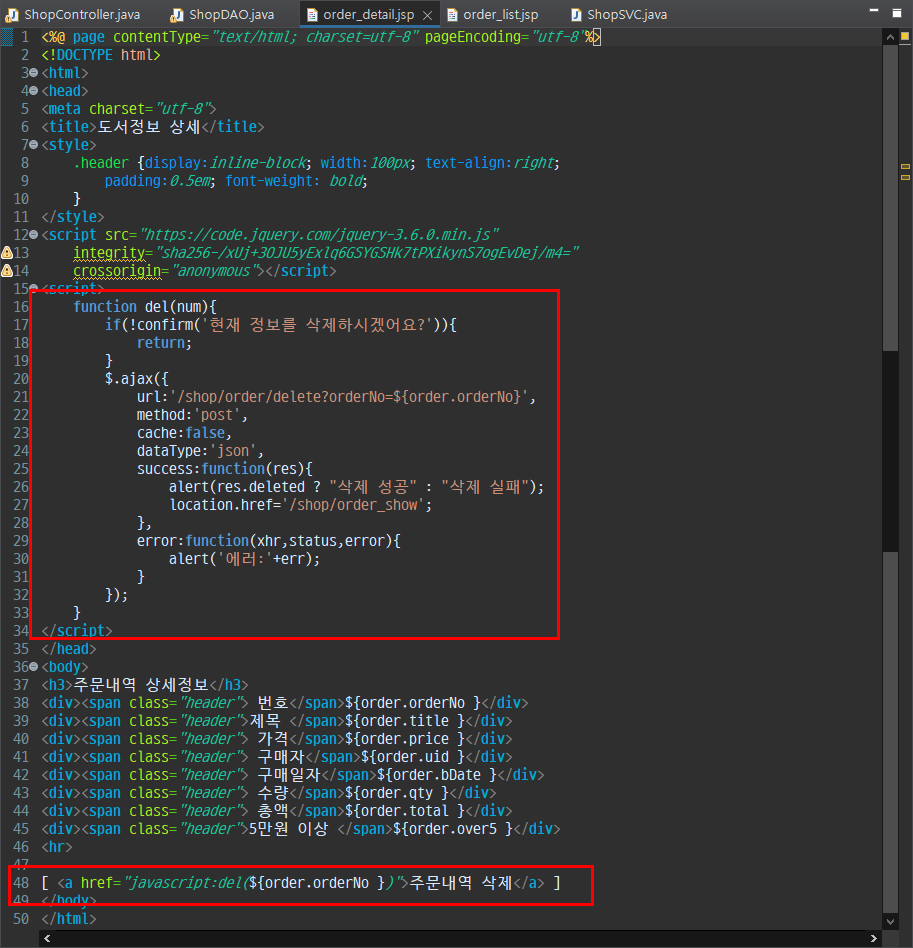Close the order_detail.jsp tab
The width and height of the screenshot is (913, 948).
click(x=427, y=15)
